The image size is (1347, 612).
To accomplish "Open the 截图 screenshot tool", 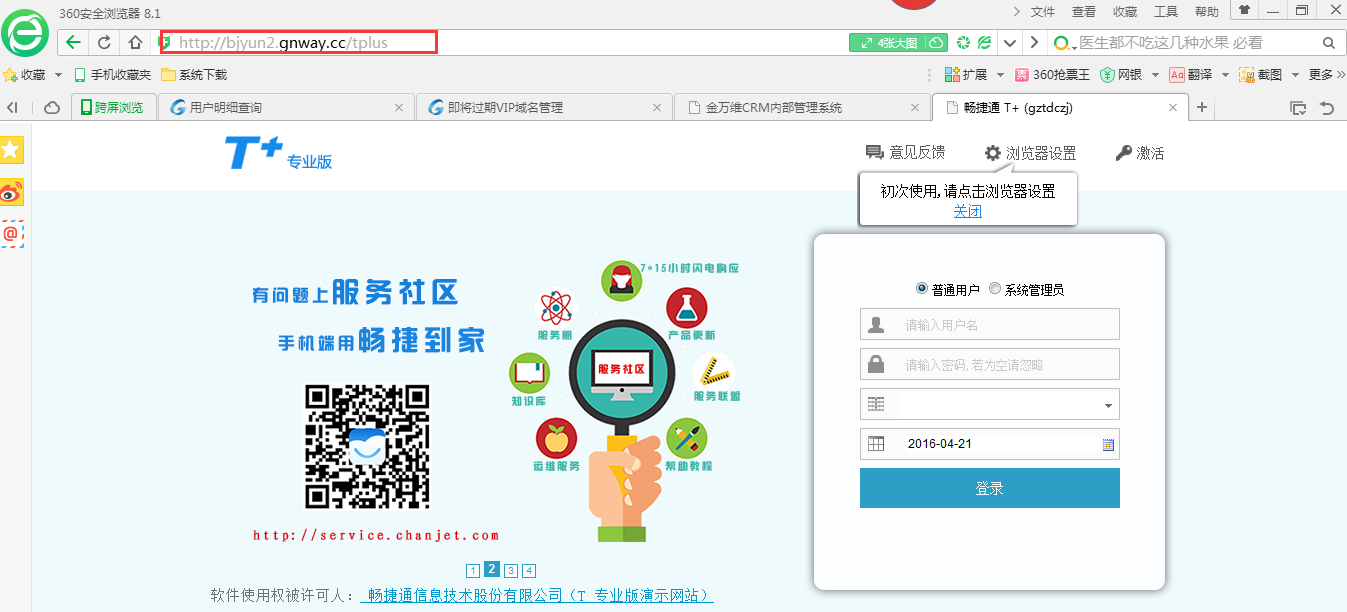I will (x=1260, y=75).
